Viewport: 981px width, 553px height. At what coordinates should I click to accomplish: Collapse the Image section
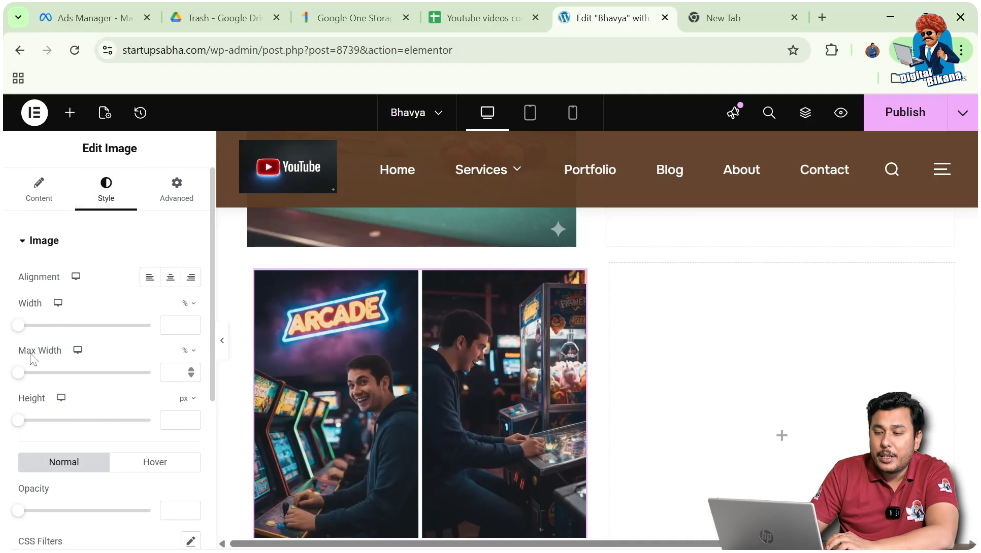[39, 240]
